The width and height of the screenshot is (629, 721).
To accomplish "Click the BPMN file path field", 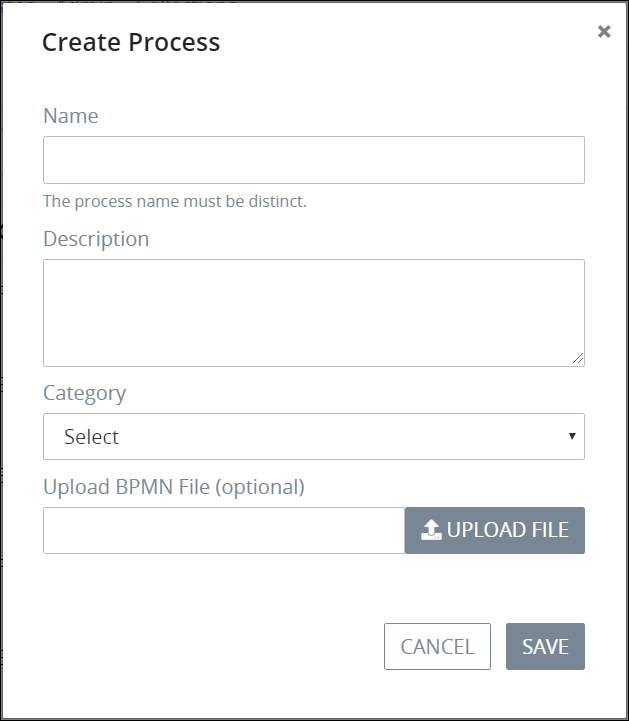I will (x=224, y=530).
